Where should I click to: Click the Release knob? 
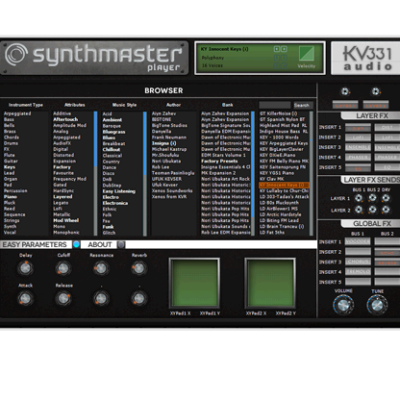(x=63, y=298)
